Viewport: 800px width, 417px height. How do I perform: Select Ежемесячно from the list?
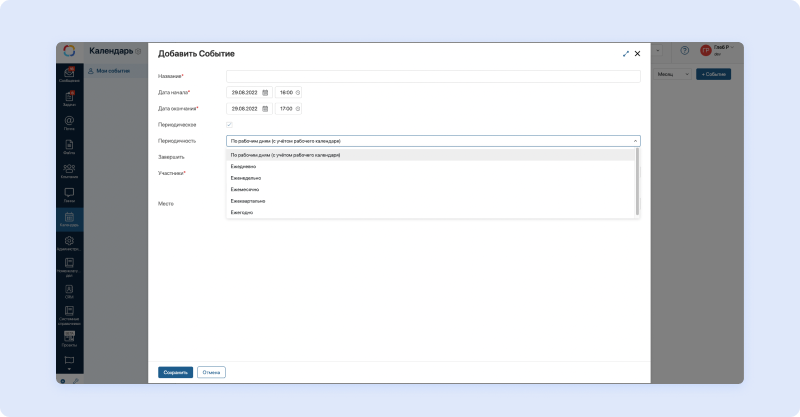[247, 189]
